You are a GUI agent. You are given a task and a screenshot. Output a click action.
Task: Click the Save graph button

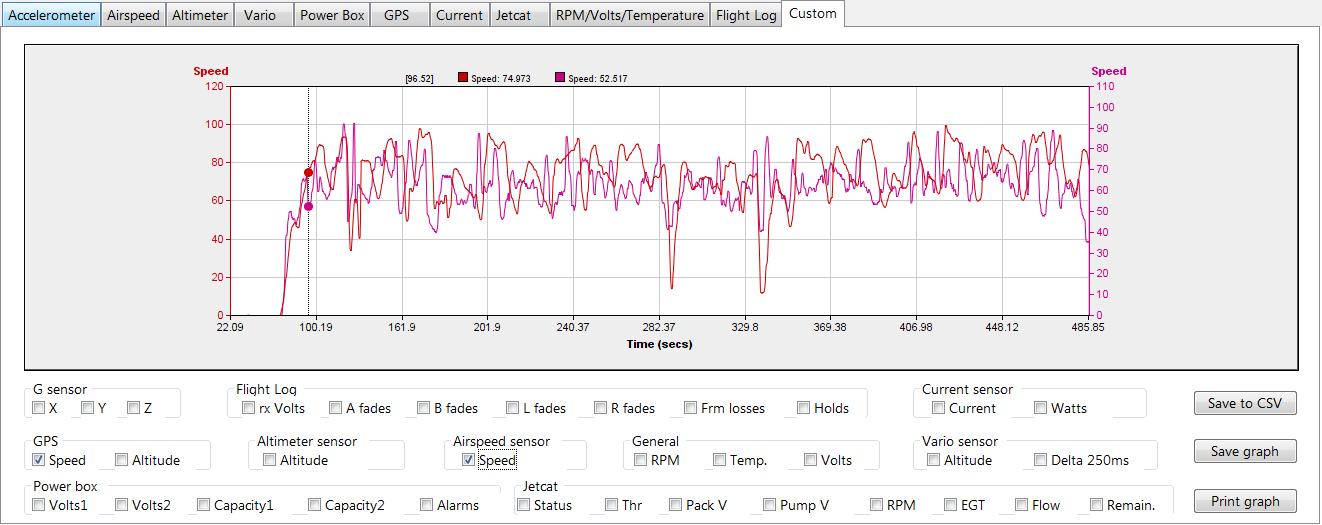(x=1245, y=451)
